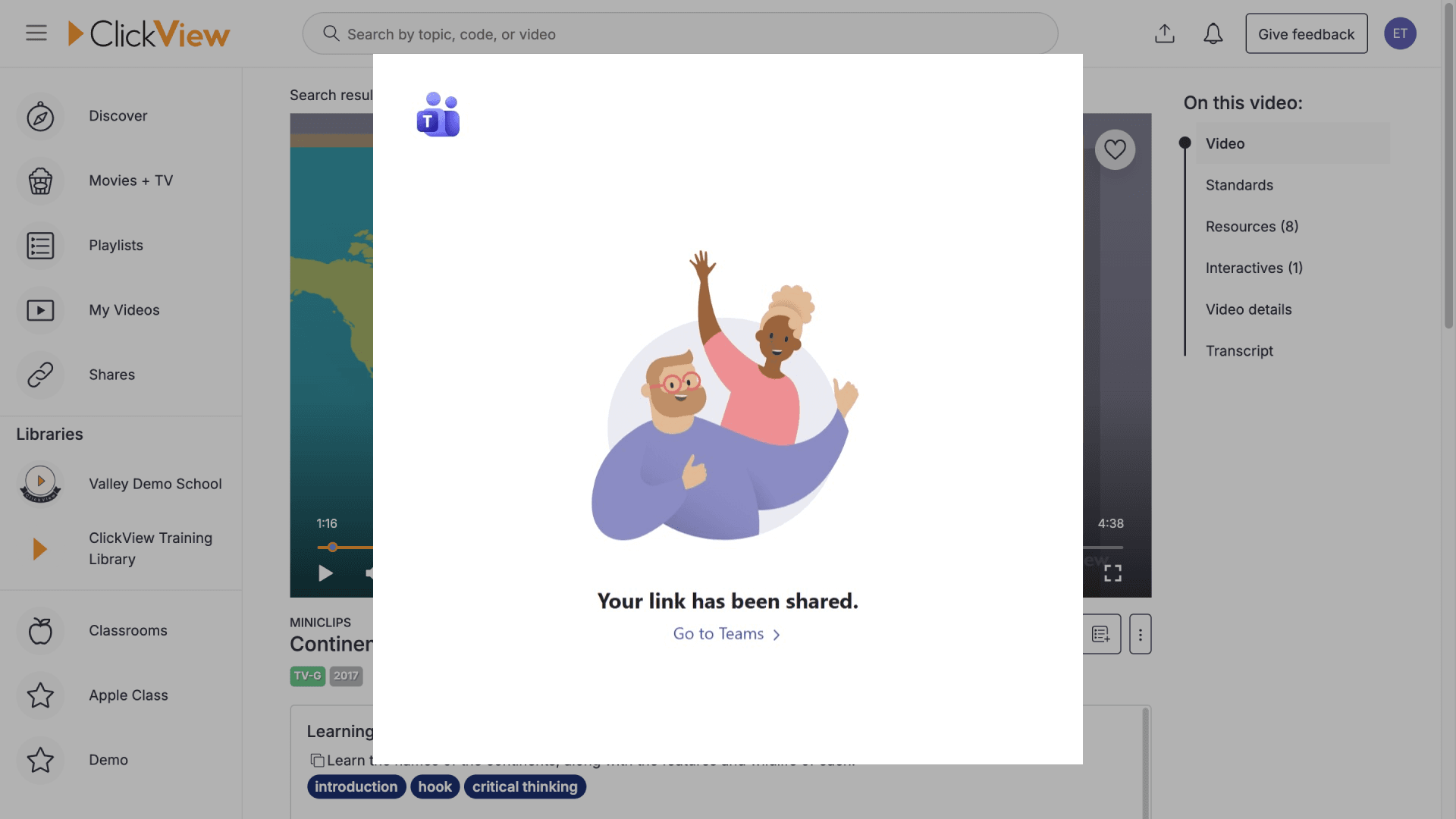This screenshot has height=819, width=1456.
Task: Collapse the sidebar with the hamburger icon
Action: pyautogui.click(x=36, y=33)
